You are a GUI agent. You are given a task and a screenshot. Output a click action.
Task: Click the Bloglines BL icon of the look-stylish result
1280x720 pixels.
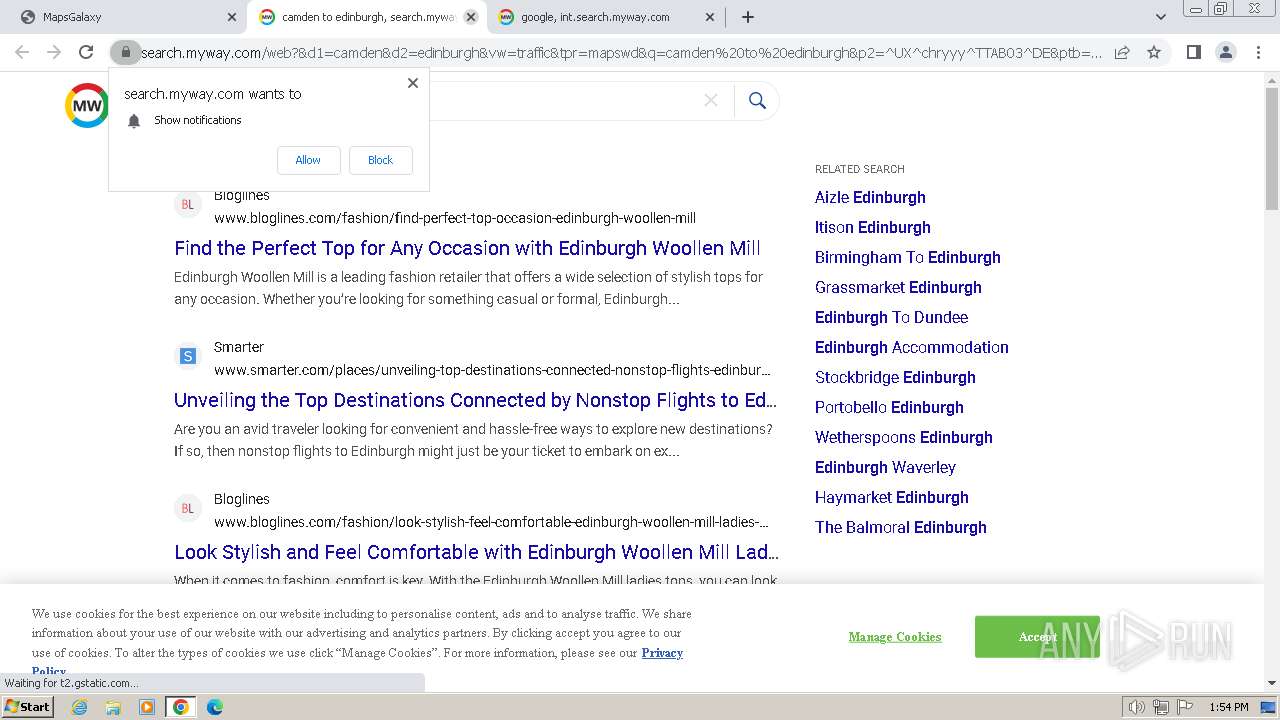187,508
